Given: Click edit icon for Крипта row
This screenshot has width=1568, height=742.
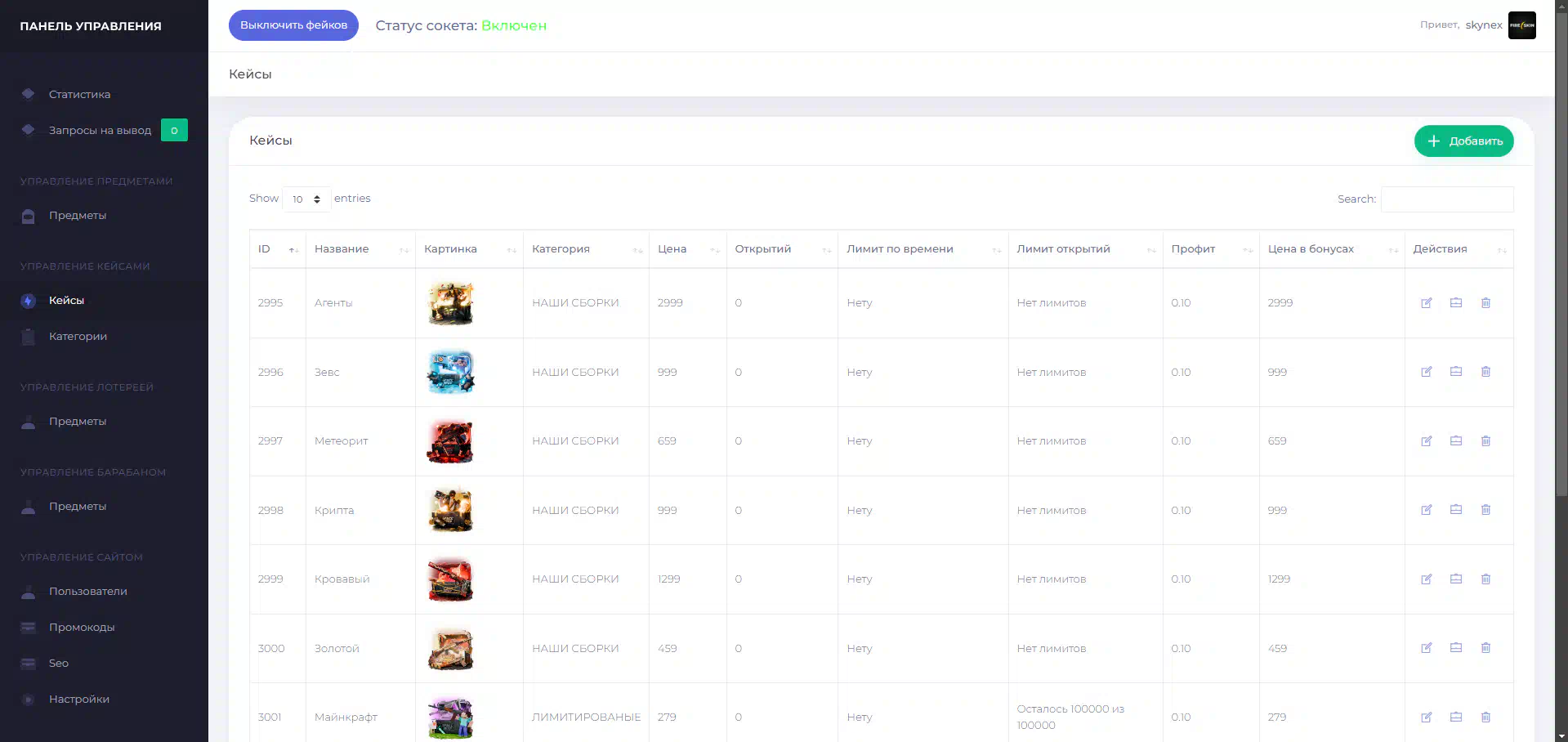Looking at the screenshot, I should [1426, 510].
